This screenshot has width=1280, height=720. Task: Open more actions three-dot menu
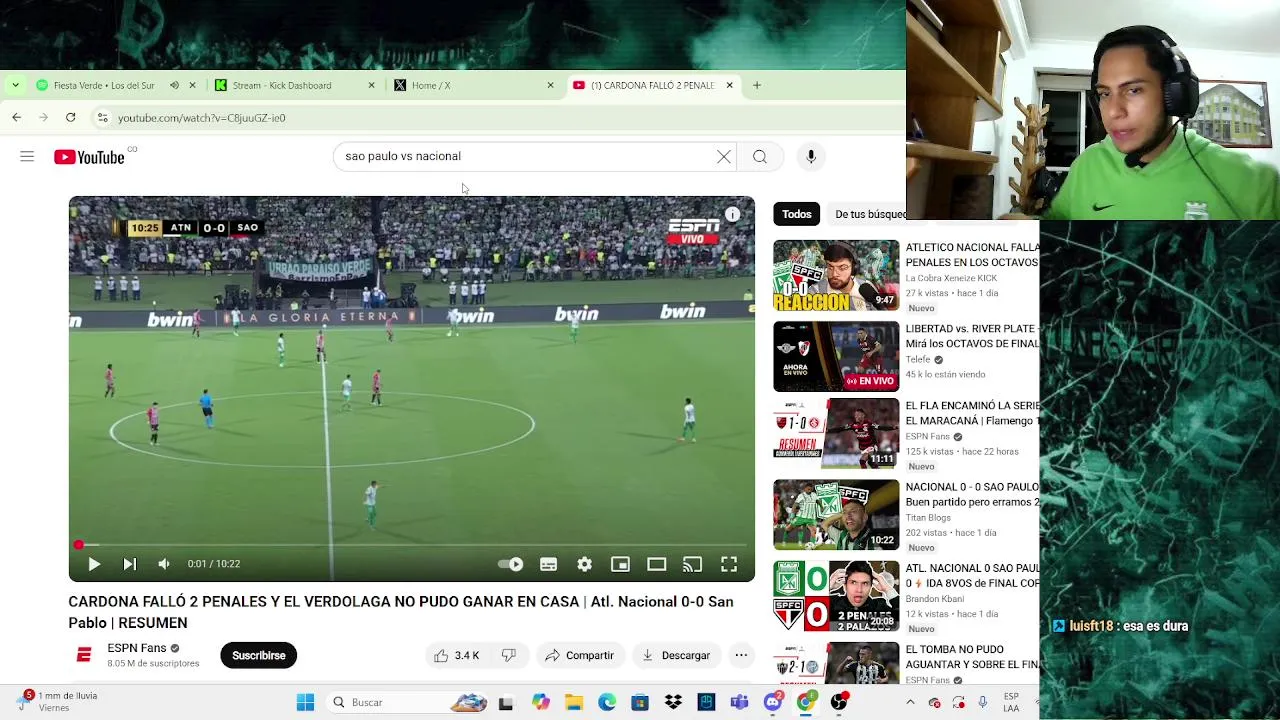[741, 655]
